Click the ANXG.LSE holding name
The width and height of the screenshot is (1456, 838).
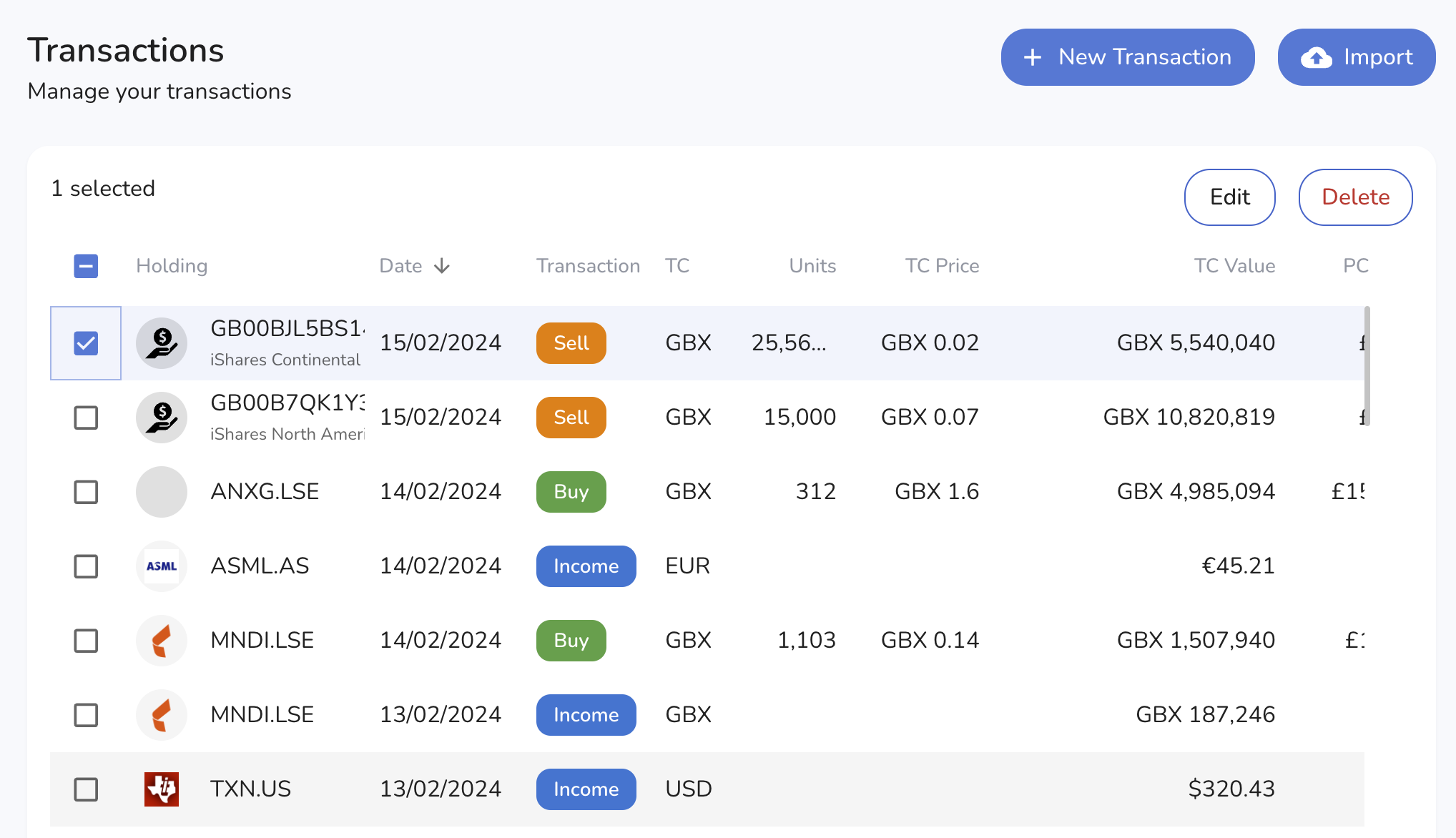click(x=265, y=492)
